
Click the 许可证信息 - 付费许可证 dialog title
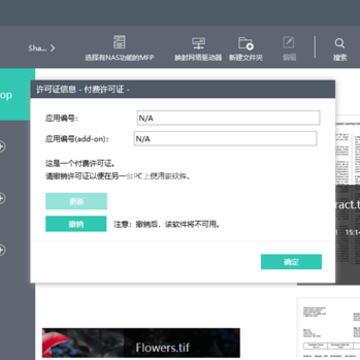(x=83, y=89)
